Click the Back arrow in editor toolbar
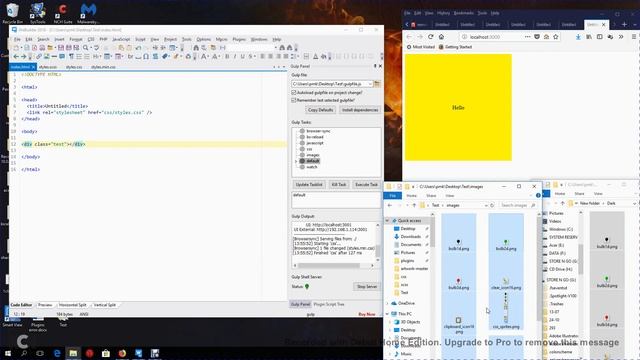Viewport: 640px width, 360px height. tap(16, 56)
